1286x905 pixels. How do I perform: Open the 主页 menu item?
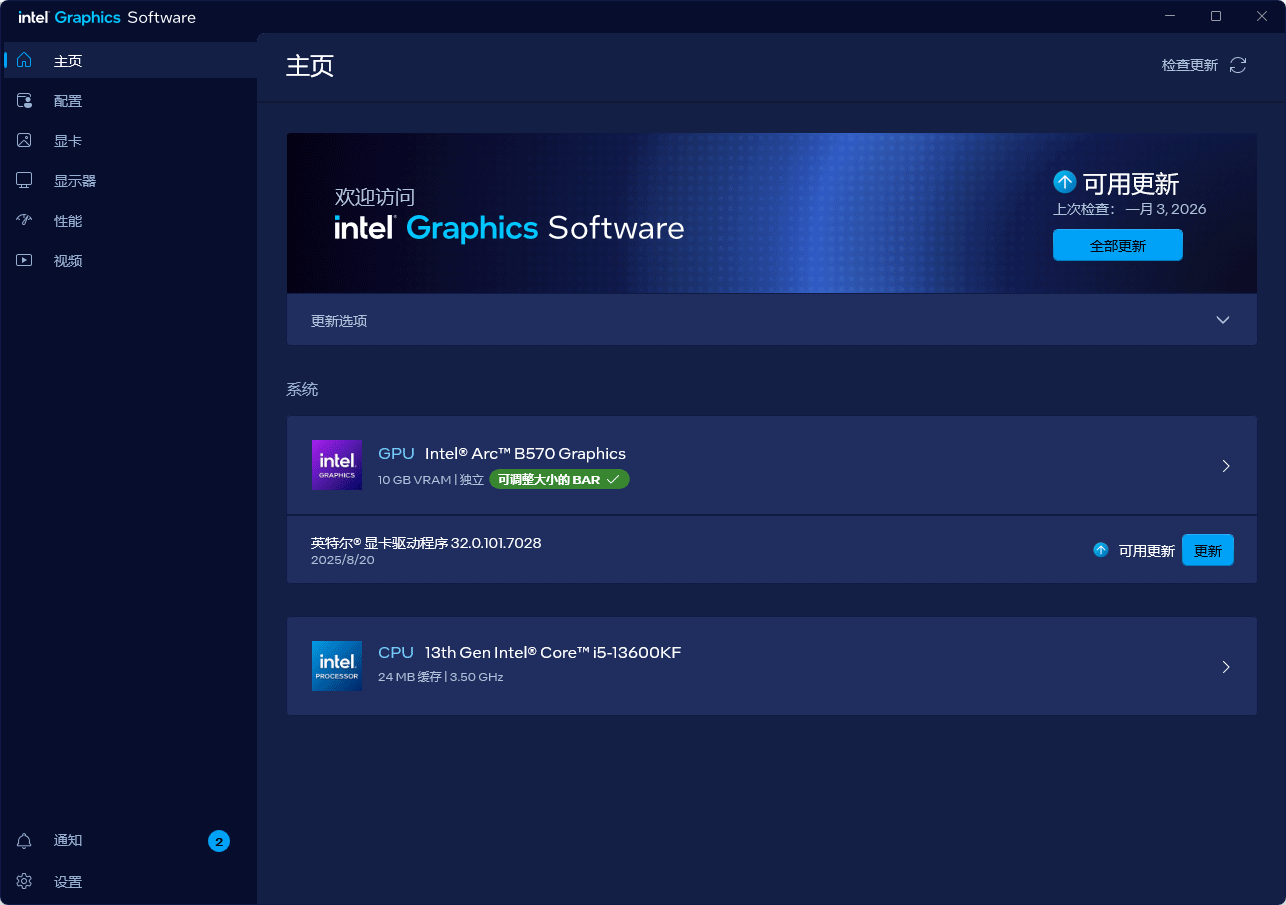(x=130, y=61)
